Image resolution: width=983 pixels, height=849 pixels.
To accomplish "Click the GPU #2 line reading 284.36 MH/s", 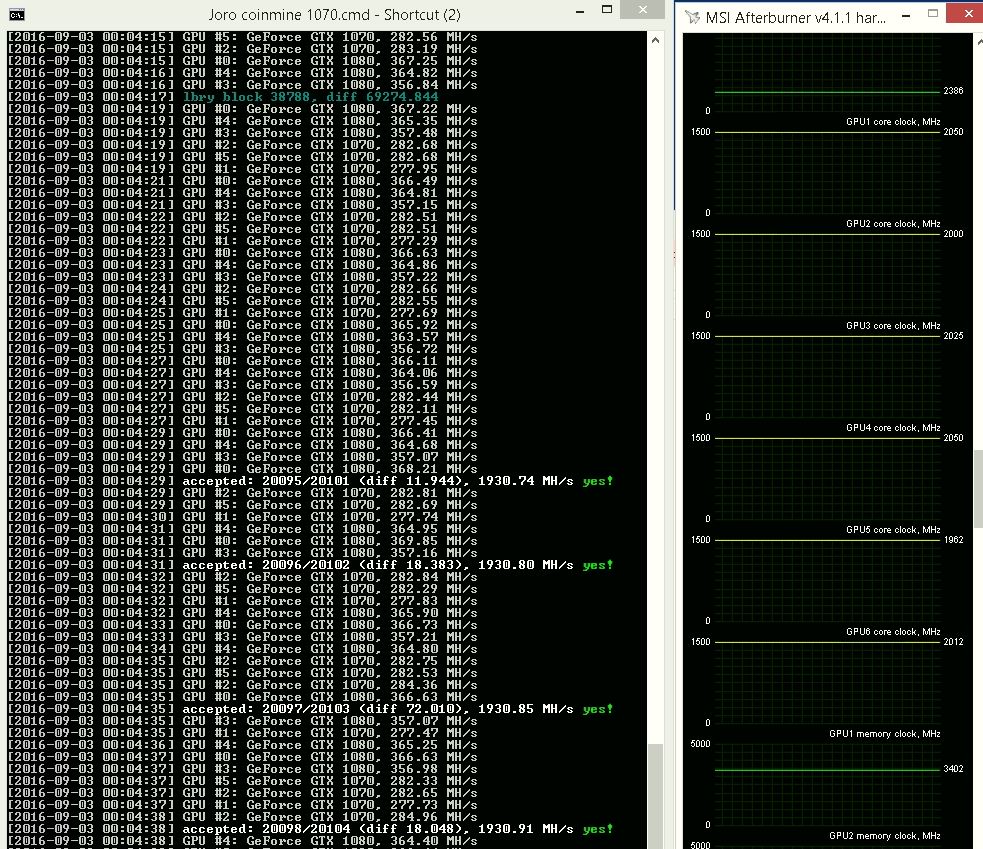I will (242, 685).
